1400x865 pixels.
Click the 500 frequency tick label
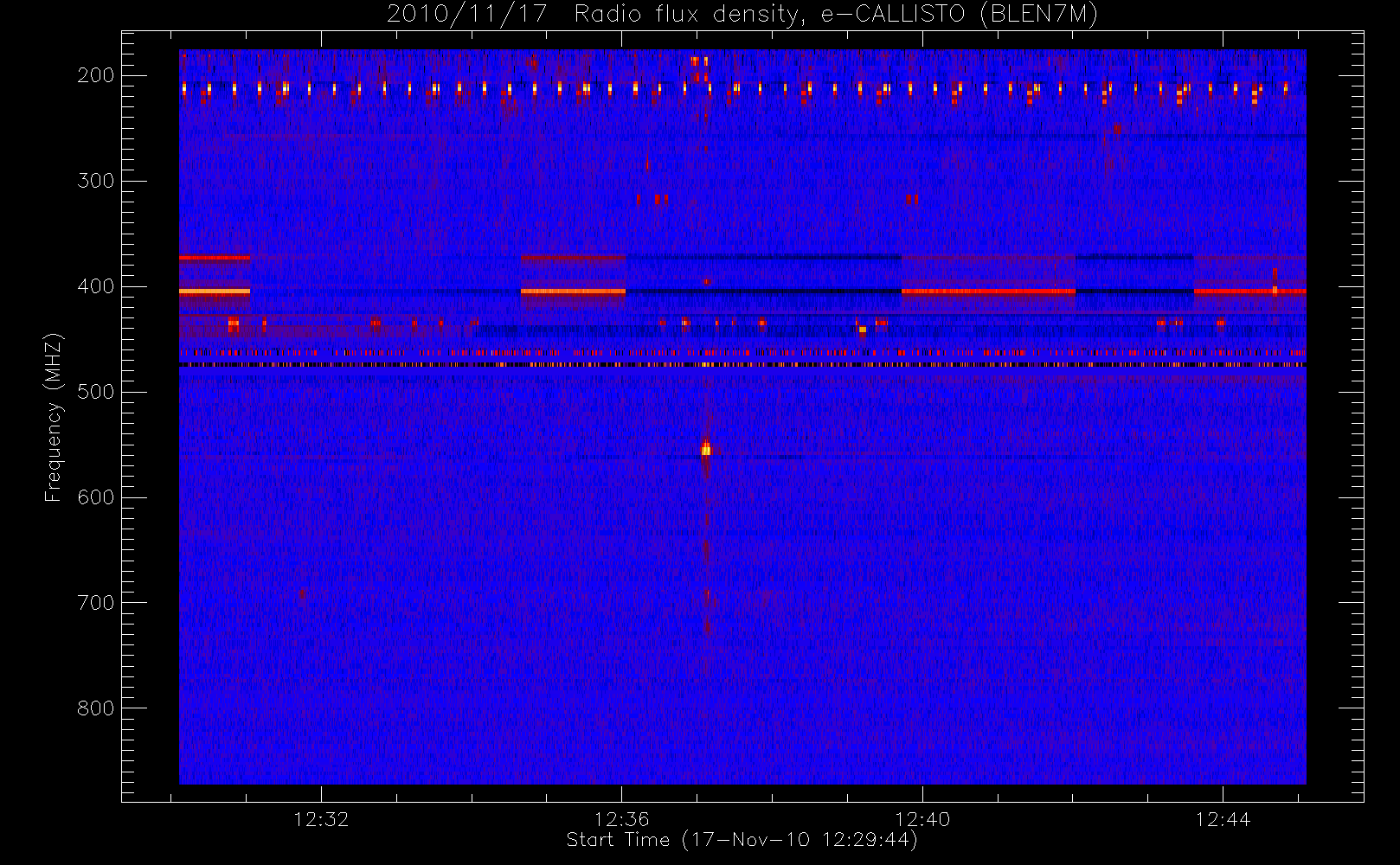click(x=95, y=392)
